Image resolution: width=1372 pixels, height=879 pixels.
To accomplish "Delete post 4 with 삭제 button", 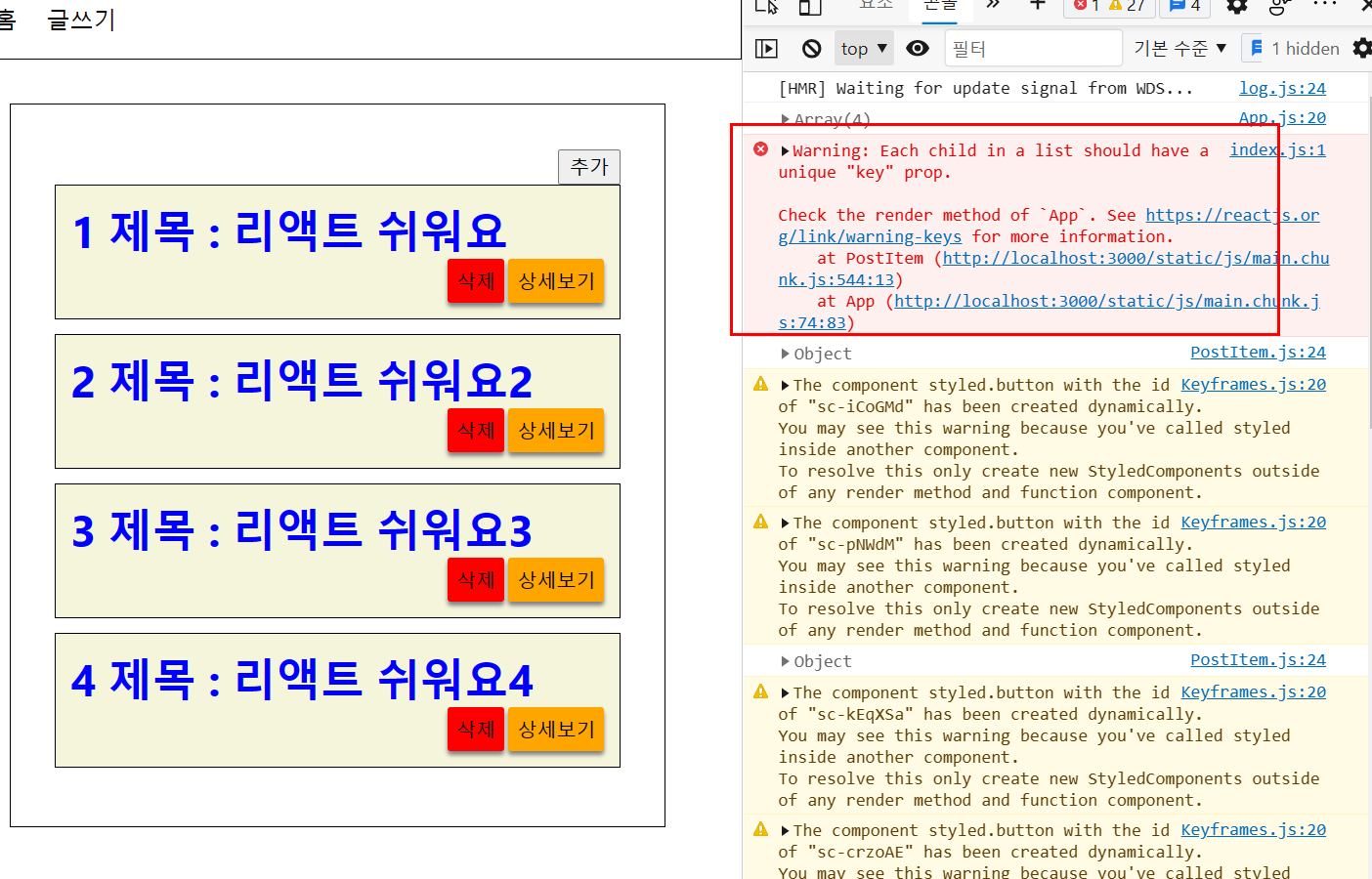I will pos(476,730).
